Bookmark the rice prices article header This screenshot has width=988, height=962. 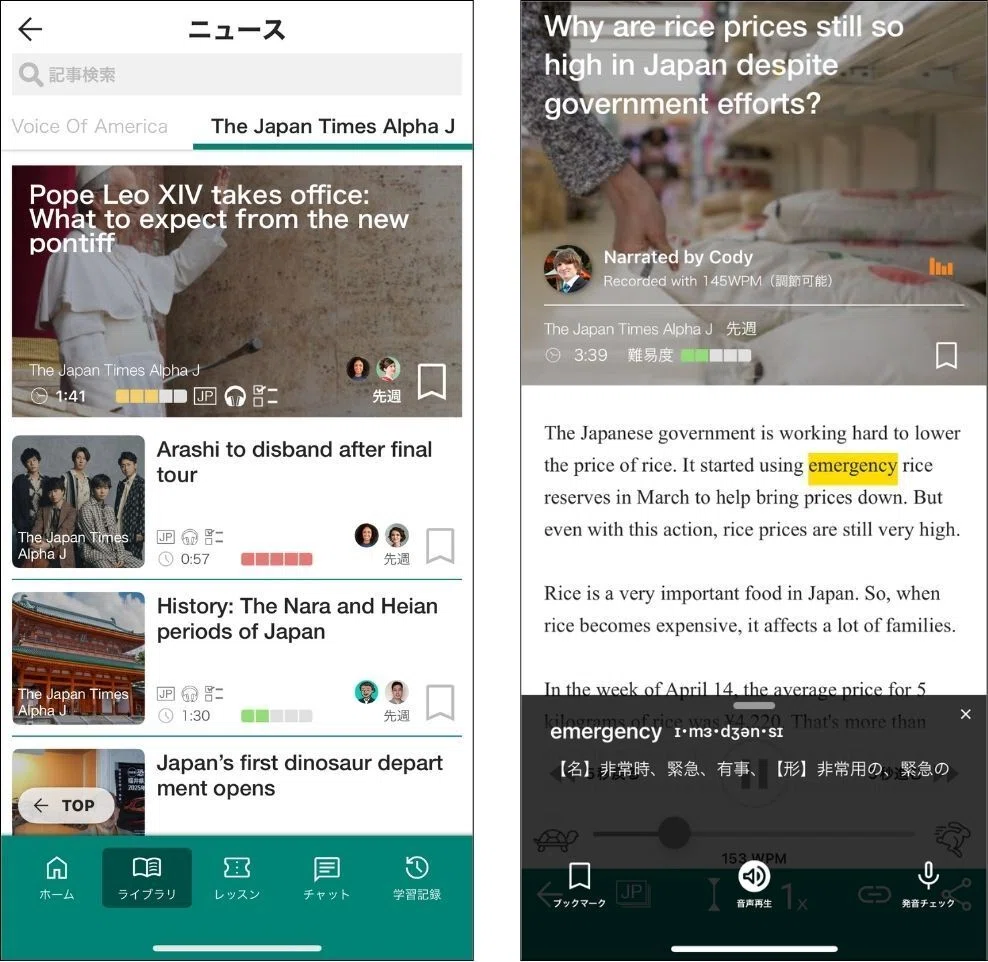946,355
